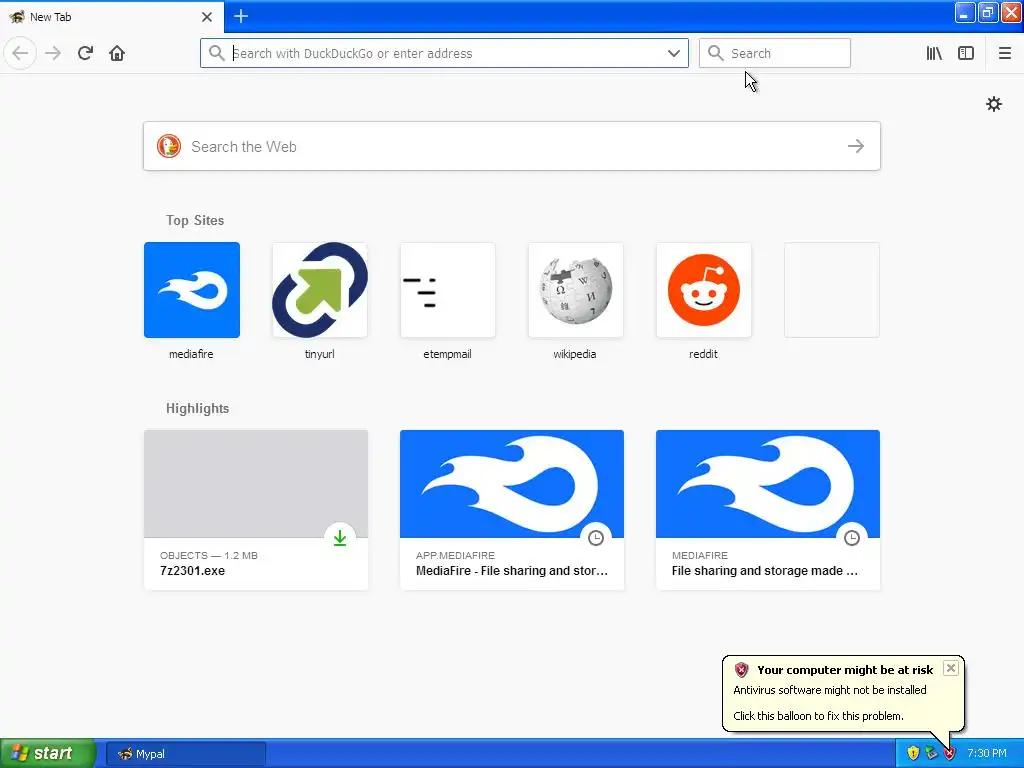Show sidebars using the sidebar icon
Screen dimensions: 1024x768
pyautogui.click(x=966, y=53)
